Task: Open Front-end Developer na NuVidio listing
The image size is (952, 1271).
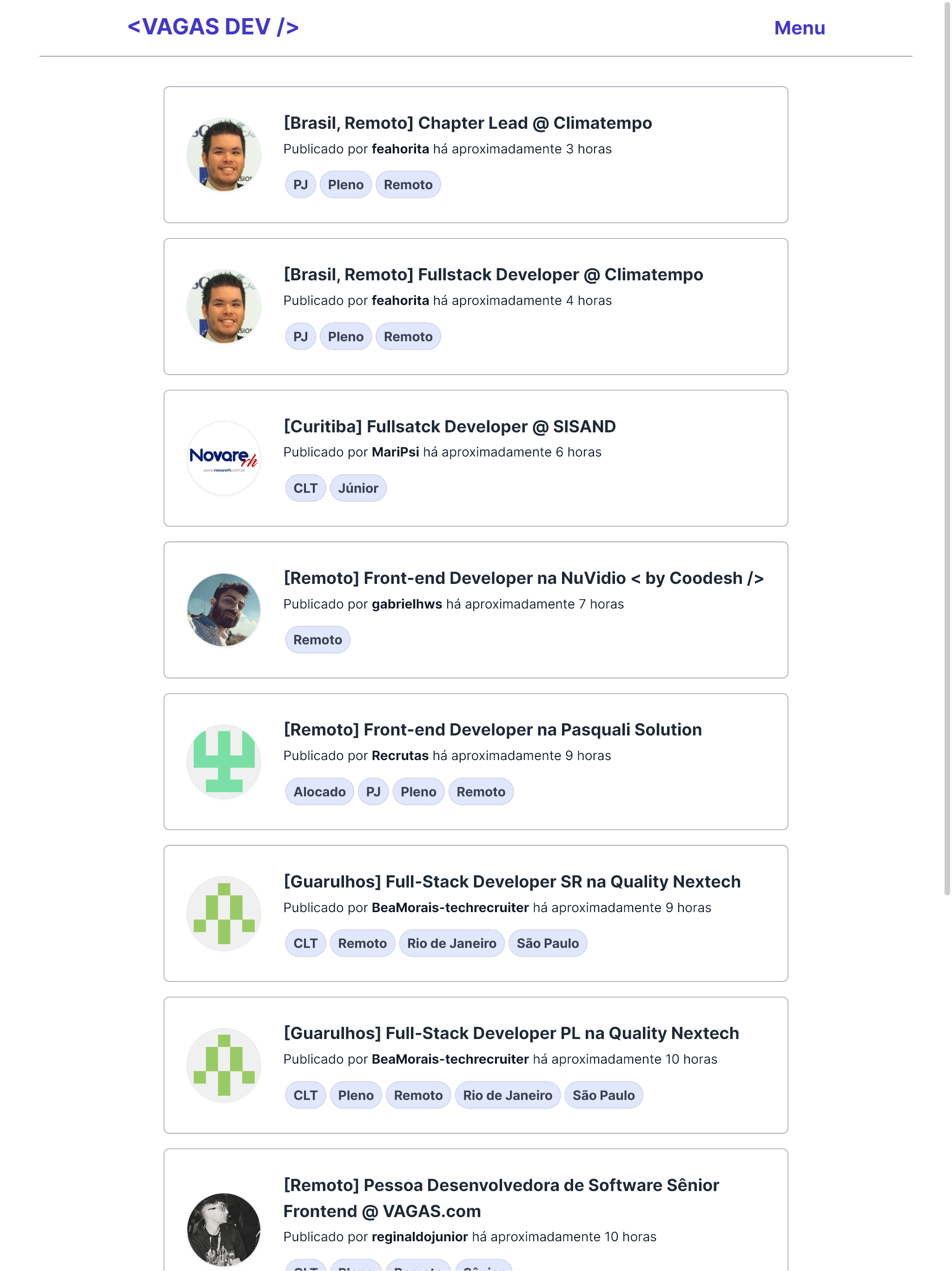Action: 523,578
